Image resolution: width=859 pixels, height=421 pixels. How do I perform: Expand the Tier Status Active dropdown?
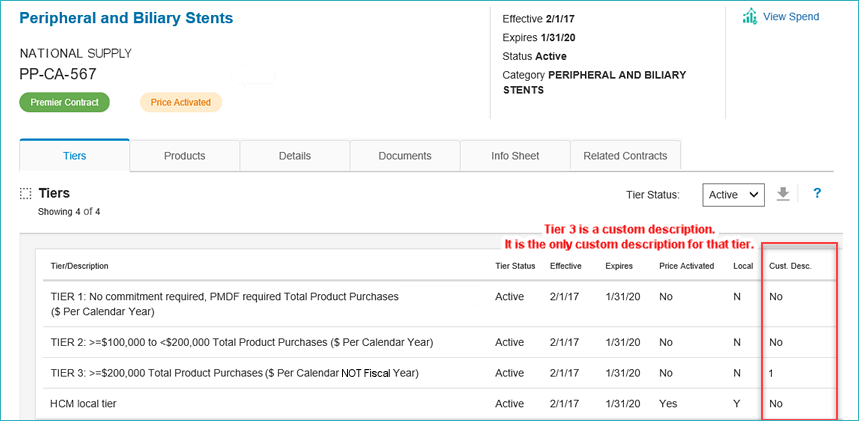(x=733, y=195)
